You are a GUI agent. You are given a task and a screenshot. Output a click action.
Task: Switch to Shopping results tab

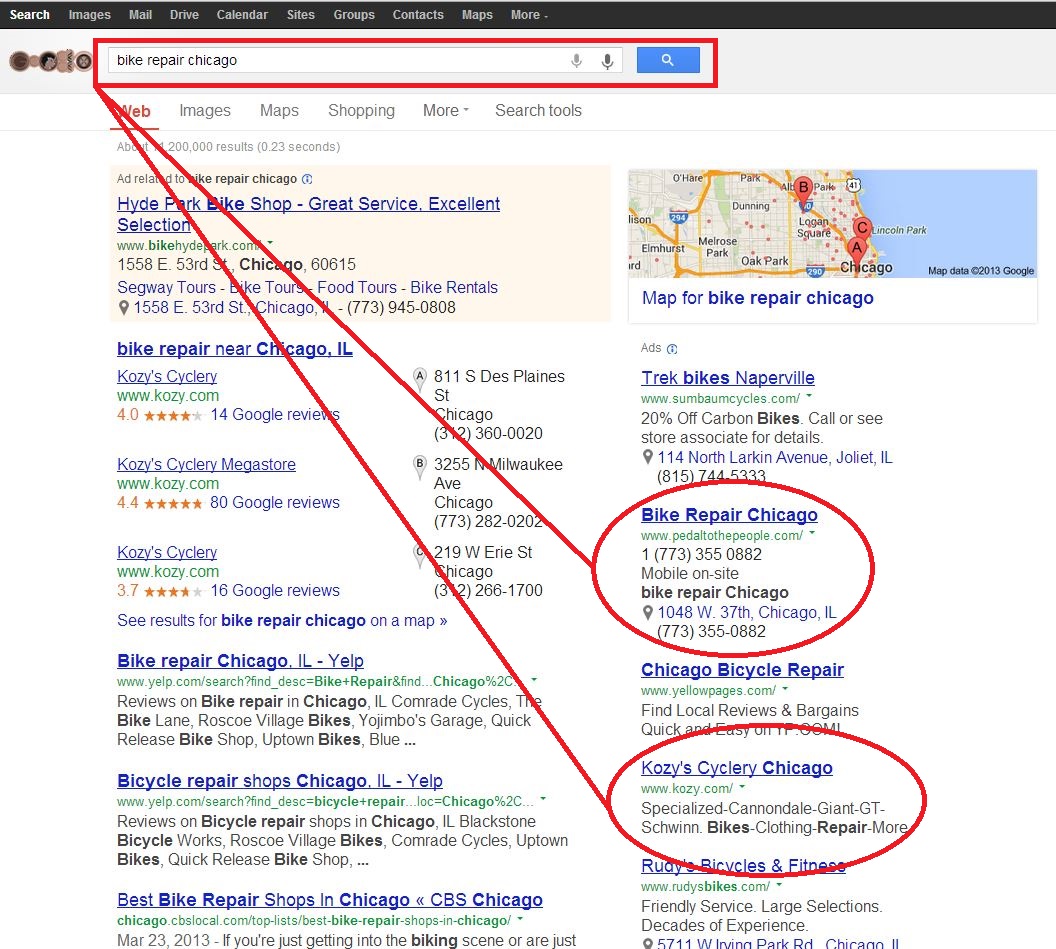click(361, 110)
